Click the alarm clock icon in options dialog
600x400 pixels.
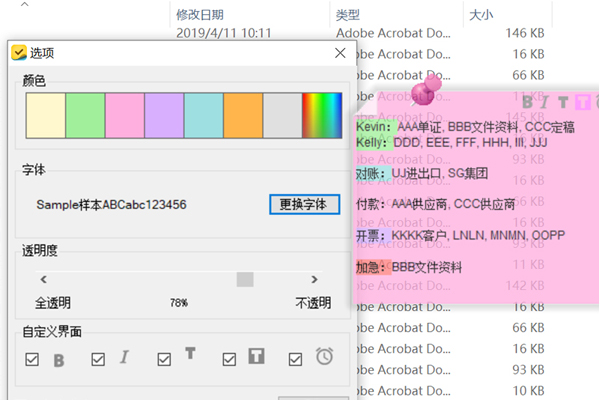[x=324, y=356]
